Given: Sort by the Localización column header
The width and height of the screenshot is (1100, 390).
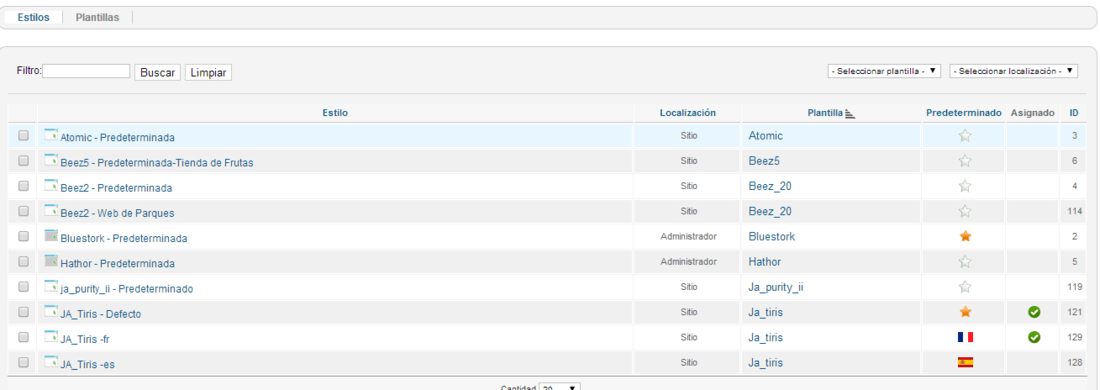Looking at the screenshot, I should tap(688, 112).
